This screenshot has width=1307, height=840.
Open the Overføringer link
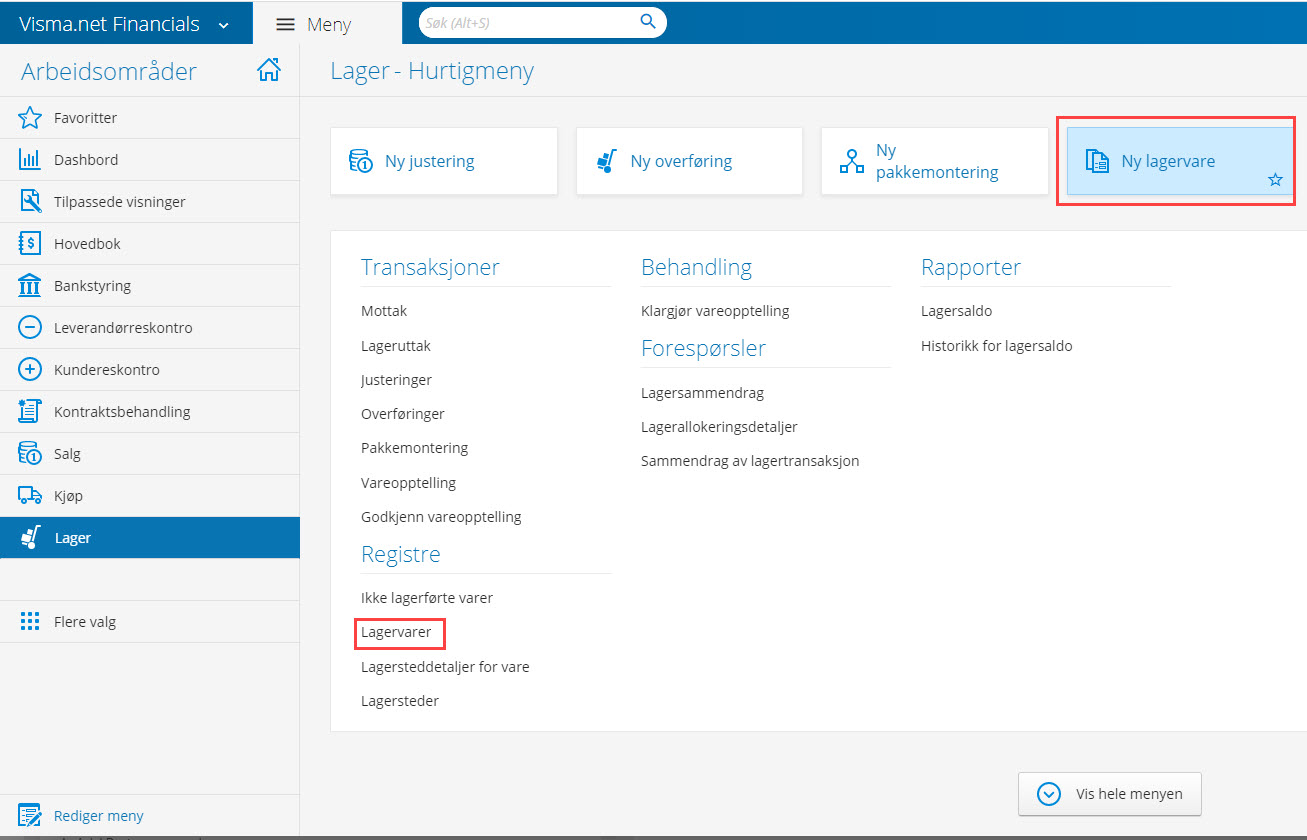tap(403, 414)
